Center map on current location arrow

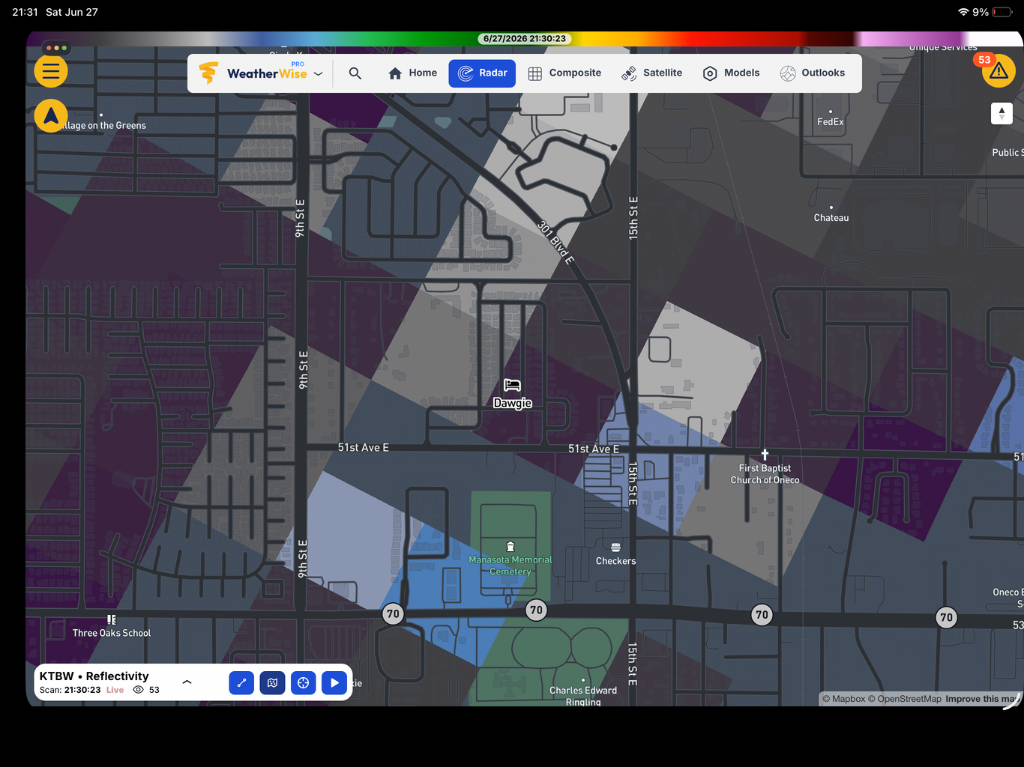click(x=51, y=116)
